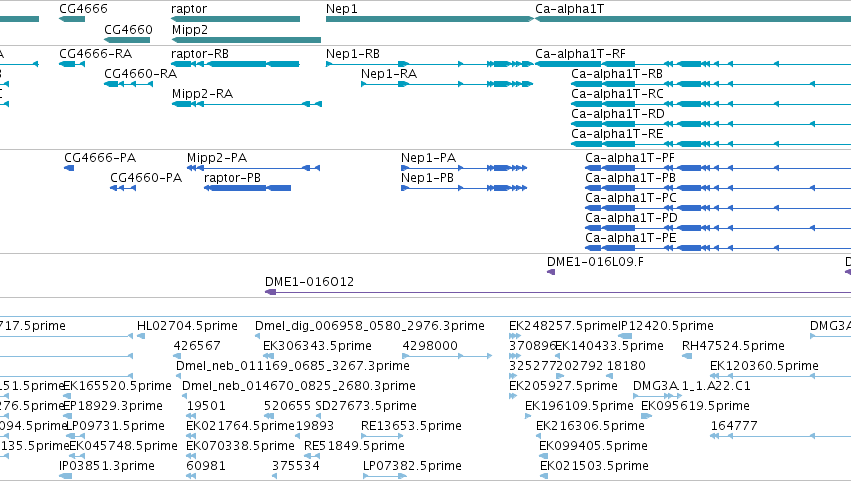
Task: Select the Ca-alpha1T gene label
Action: coord(569,9)
